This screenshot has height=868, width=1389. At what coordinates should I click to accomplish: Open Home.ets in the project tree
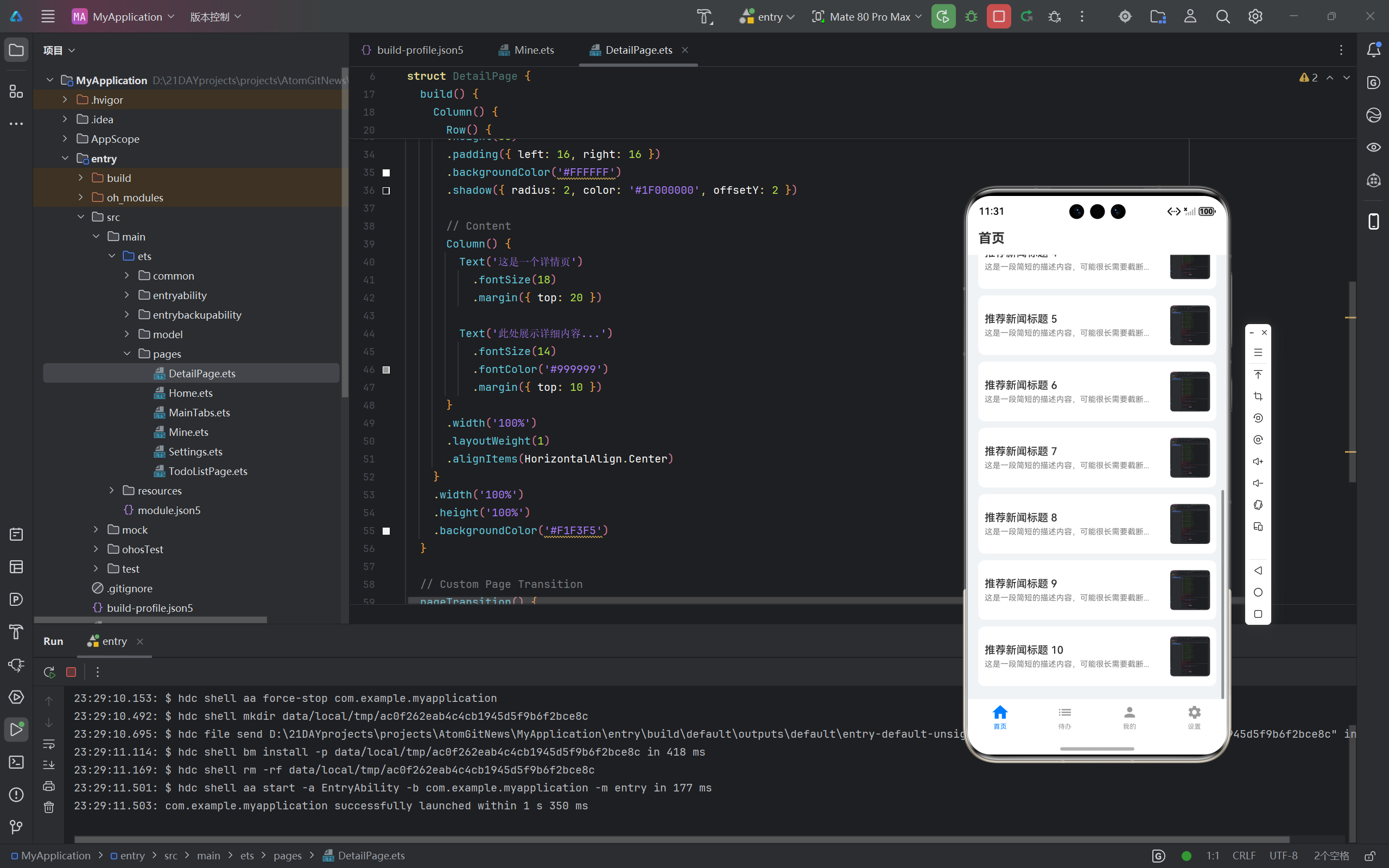(190, 392)
